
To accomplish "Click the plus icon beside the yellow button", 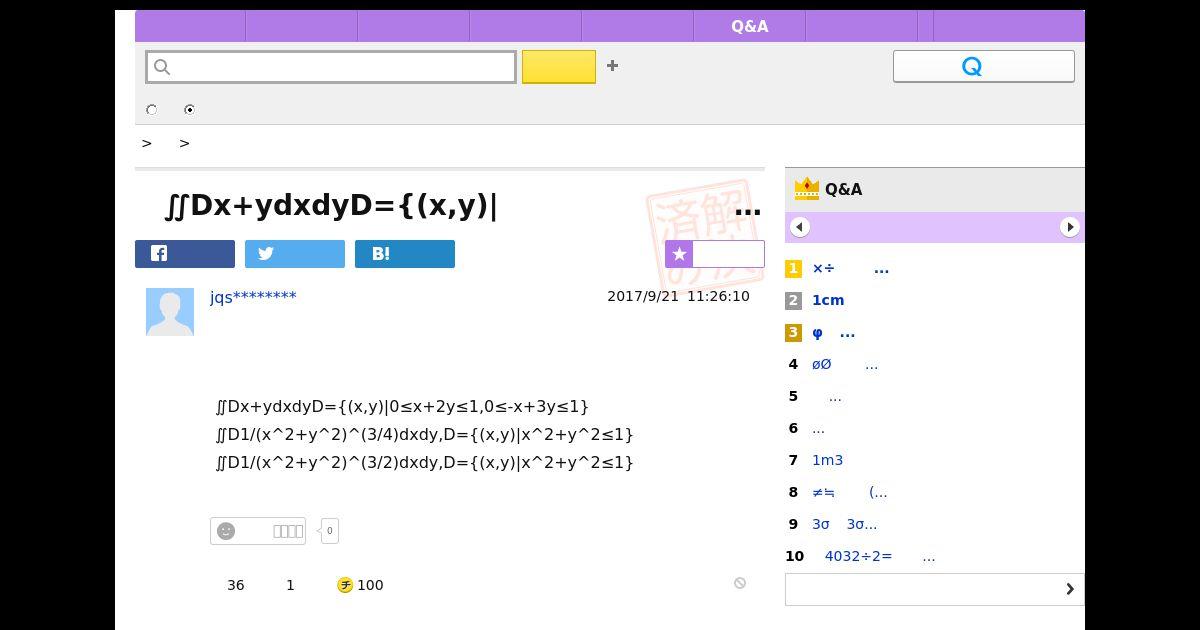I will 612,66.
